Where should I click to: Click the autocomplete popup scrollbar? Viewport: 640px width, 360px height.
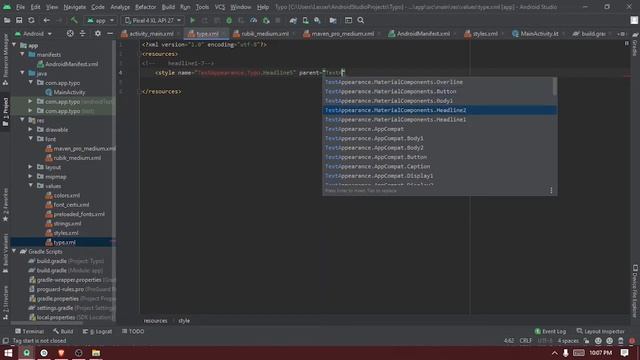point(555,87)
